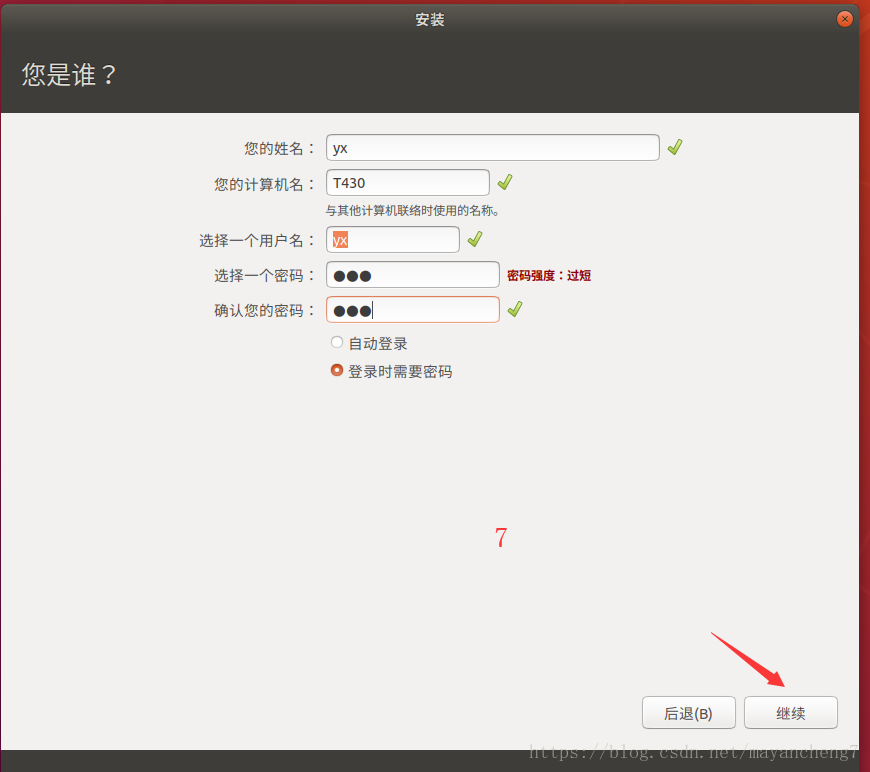Click the 您的姓名 name input field
The height and width of the screenshot is (772, 870).
[x=493, y=148]
